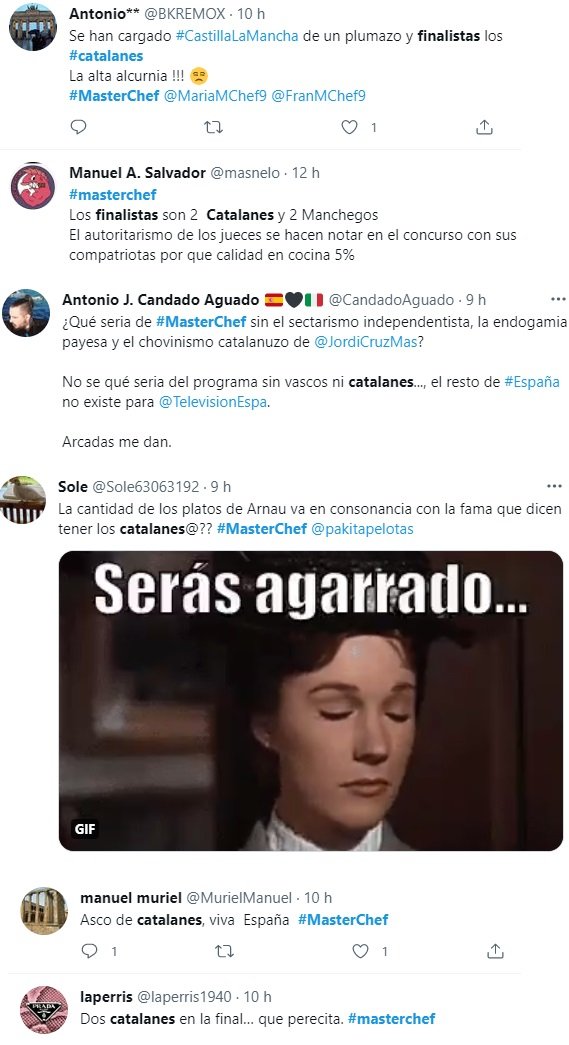Open Manuel A. Salvador's profile avatar
The image size is (569, 1045).
click(33, 187)
